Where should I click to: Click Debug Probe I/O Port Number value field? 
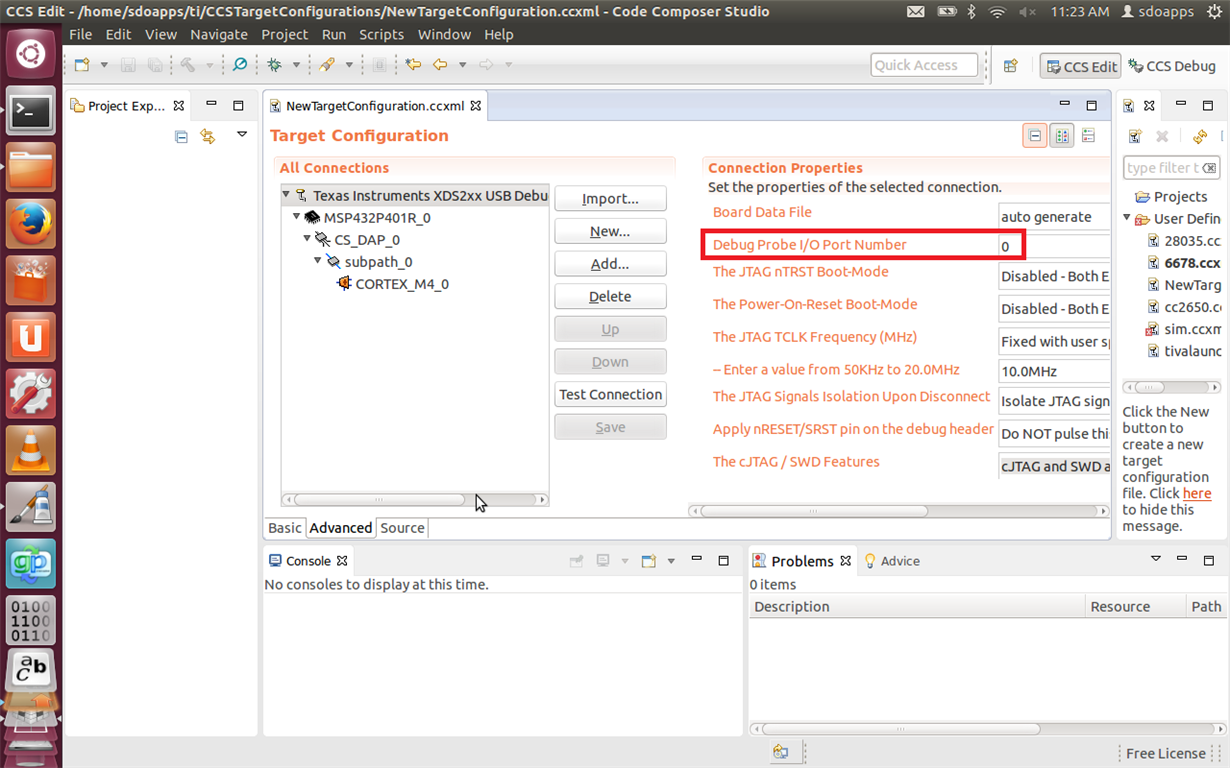1054,245
